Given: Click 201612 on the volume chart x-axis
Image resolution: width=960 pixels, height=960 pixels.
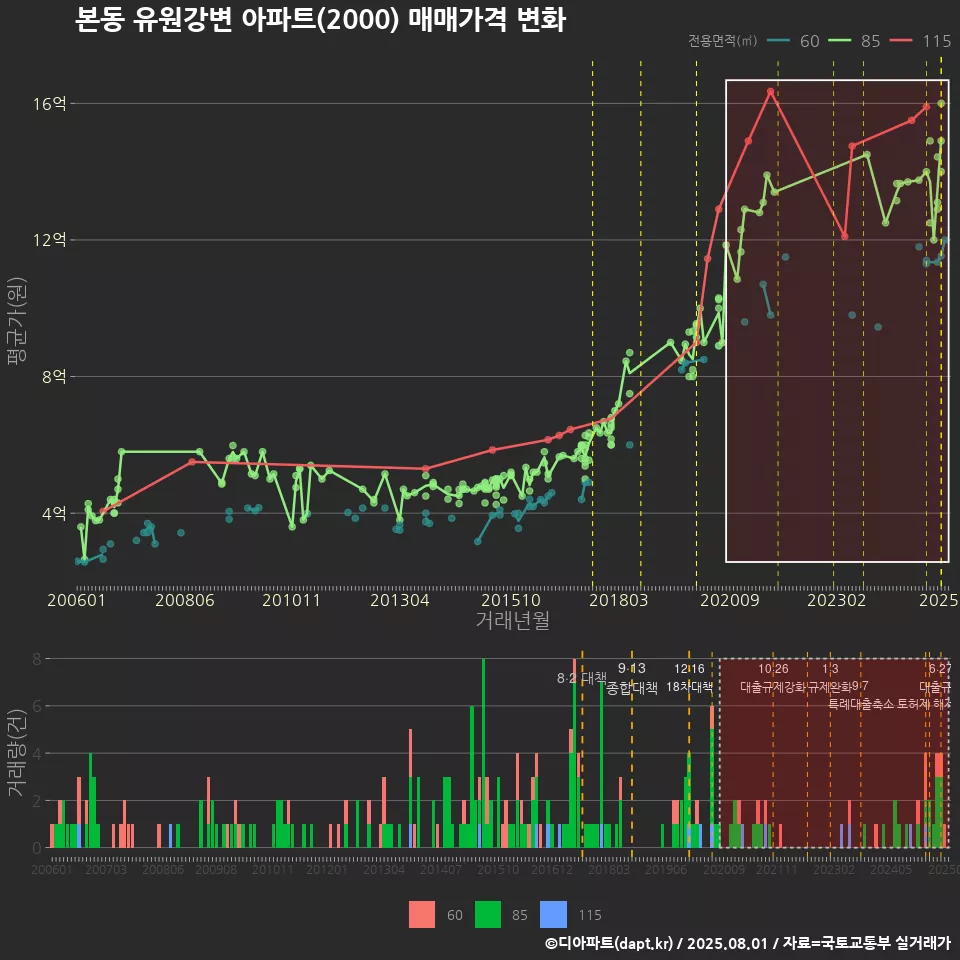Looking at the screenshot, I should pos(552,869).
